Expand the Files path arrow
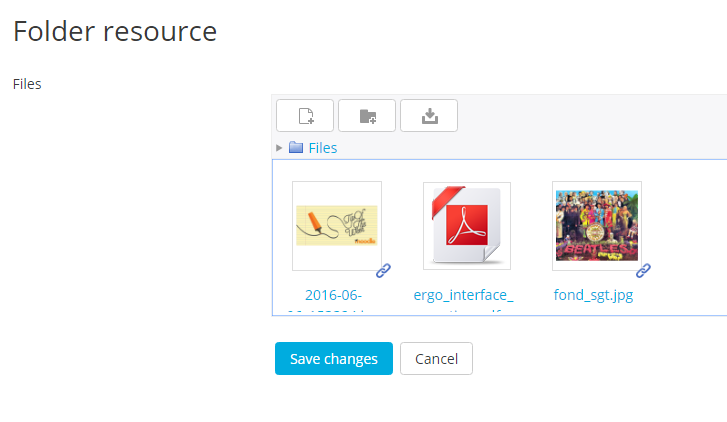The width and height of the screenshot is (727, 422). (279, 148)
